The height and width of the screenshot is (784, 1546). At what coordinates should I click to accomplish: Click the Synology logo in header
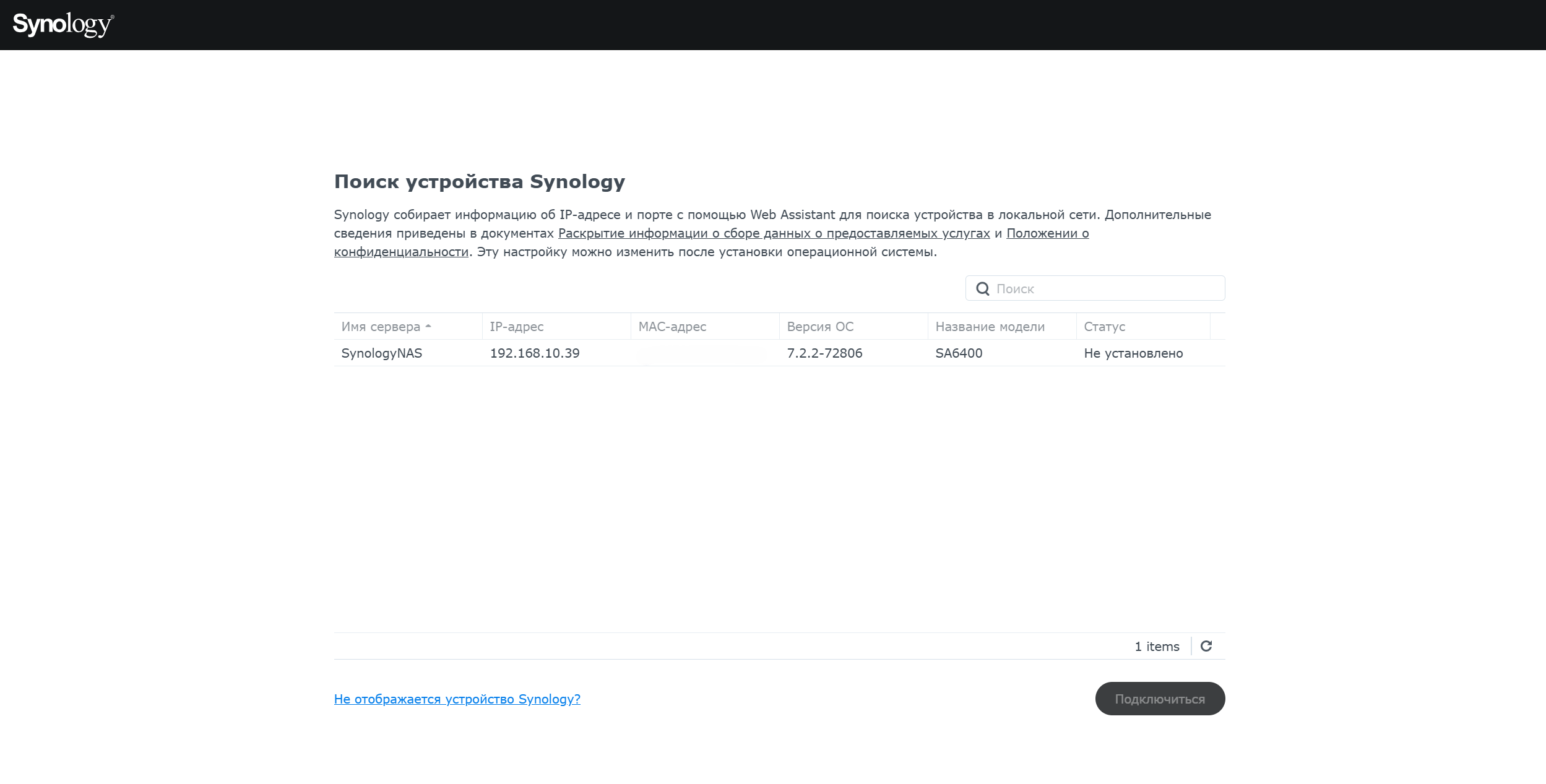coord(63,25)
